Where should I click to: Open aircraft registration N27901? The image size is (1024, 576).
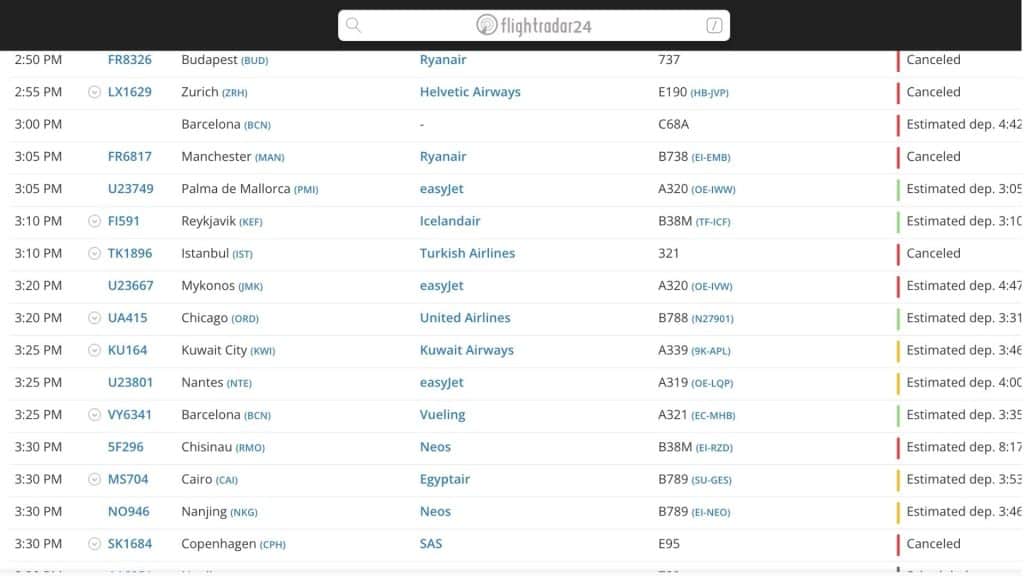tap(712, 319)
